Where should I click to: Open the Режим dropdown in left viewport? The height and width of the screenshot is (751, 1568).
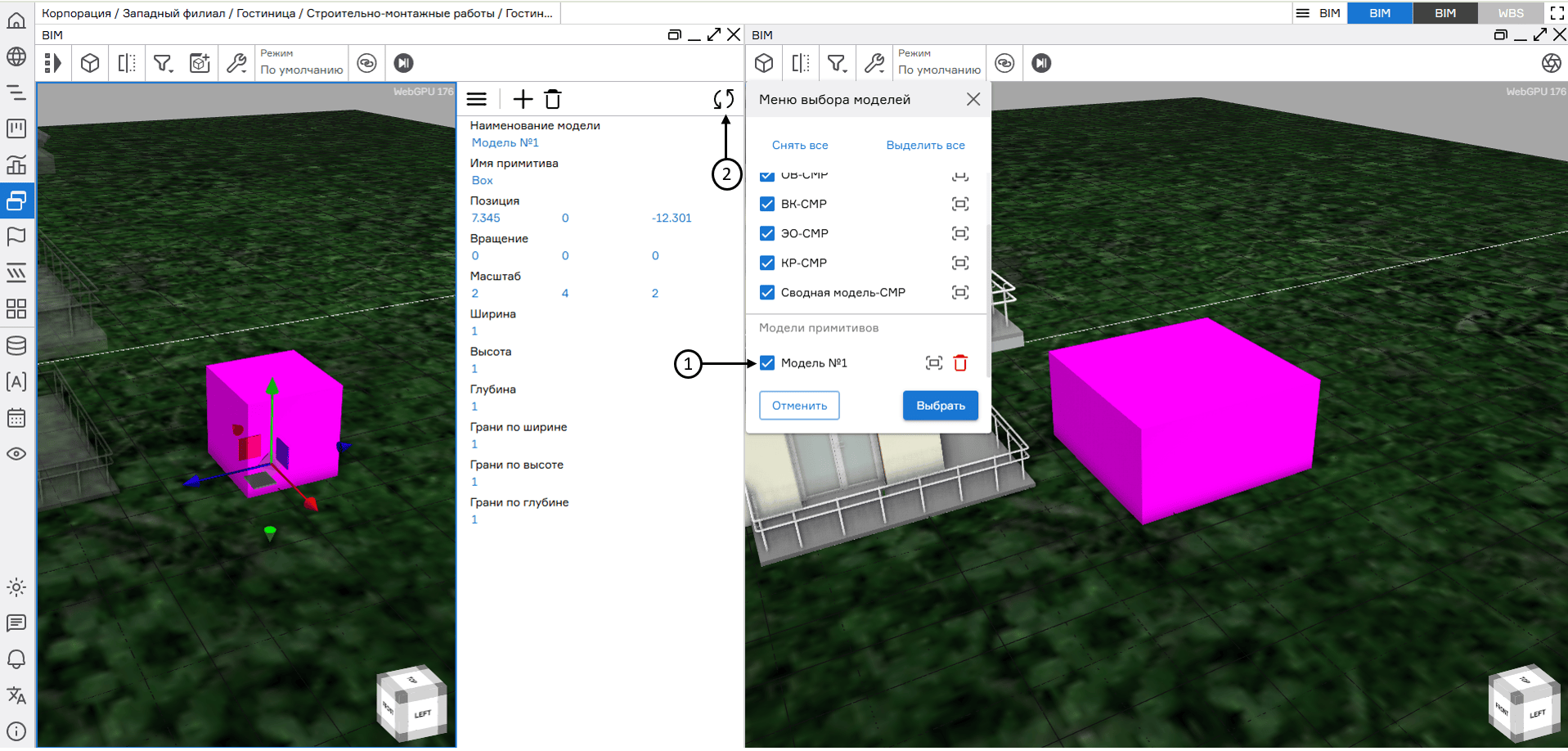click(301, 64)
